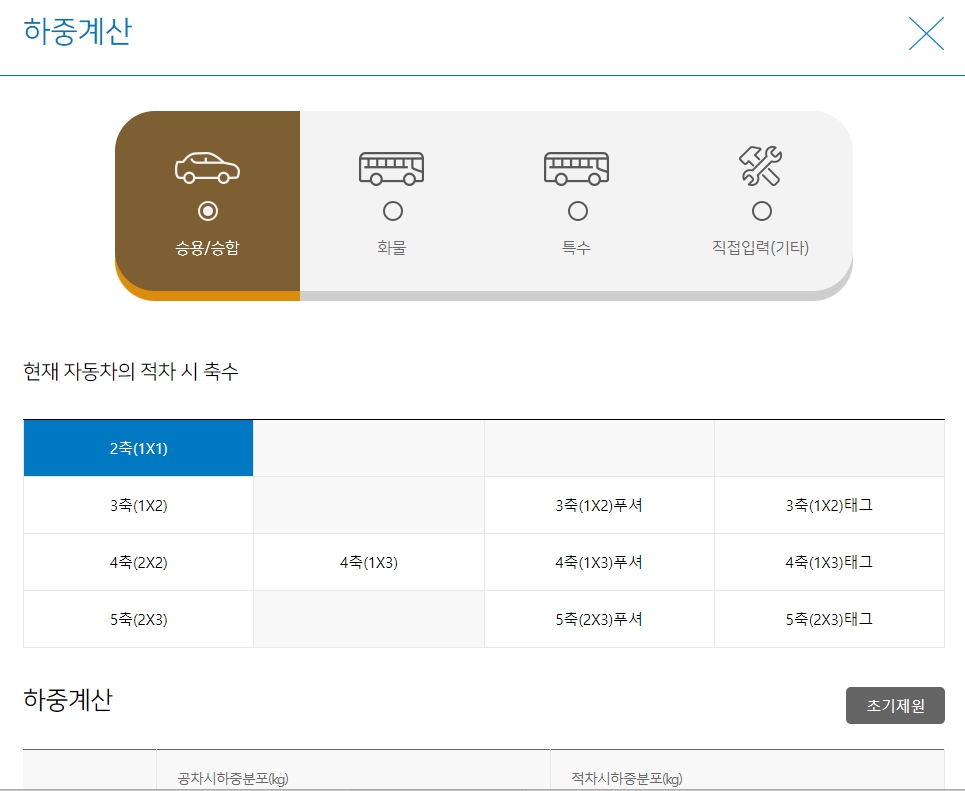The width and height of the screenshot is (965, 791).
Task: Click the wrench tools icon
Action: click(761, 166)
